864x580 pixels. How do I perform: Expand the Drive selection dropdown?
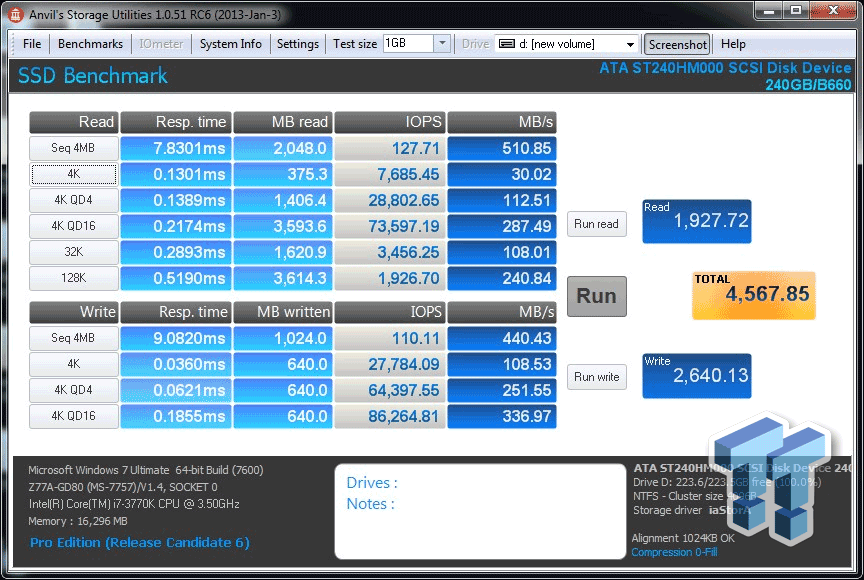click(630, 44)
